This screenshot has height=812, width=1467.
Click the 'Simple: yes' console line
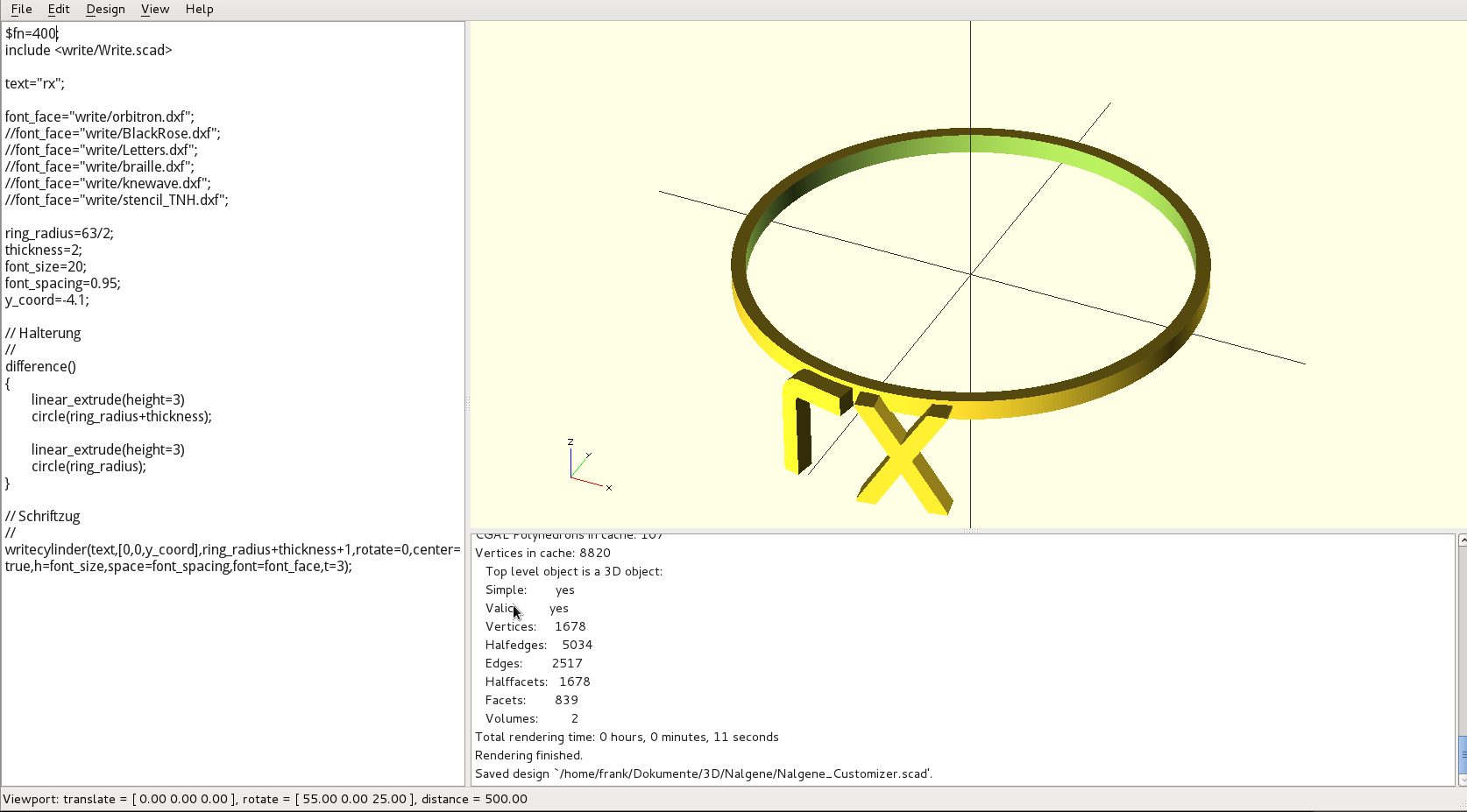pos(530,590)
